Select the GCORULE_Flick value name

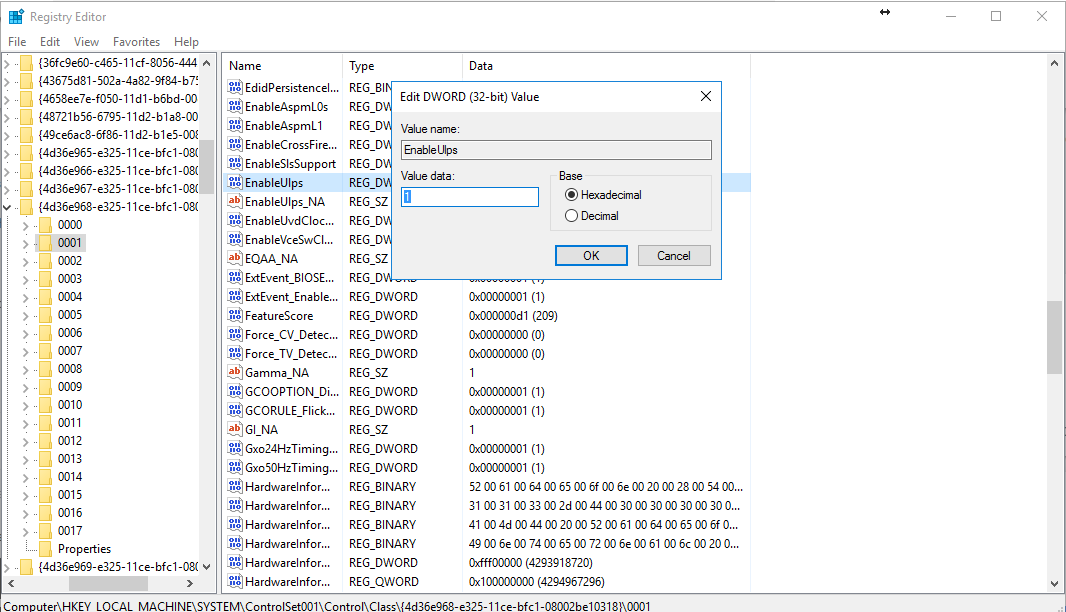coord(290,411)
